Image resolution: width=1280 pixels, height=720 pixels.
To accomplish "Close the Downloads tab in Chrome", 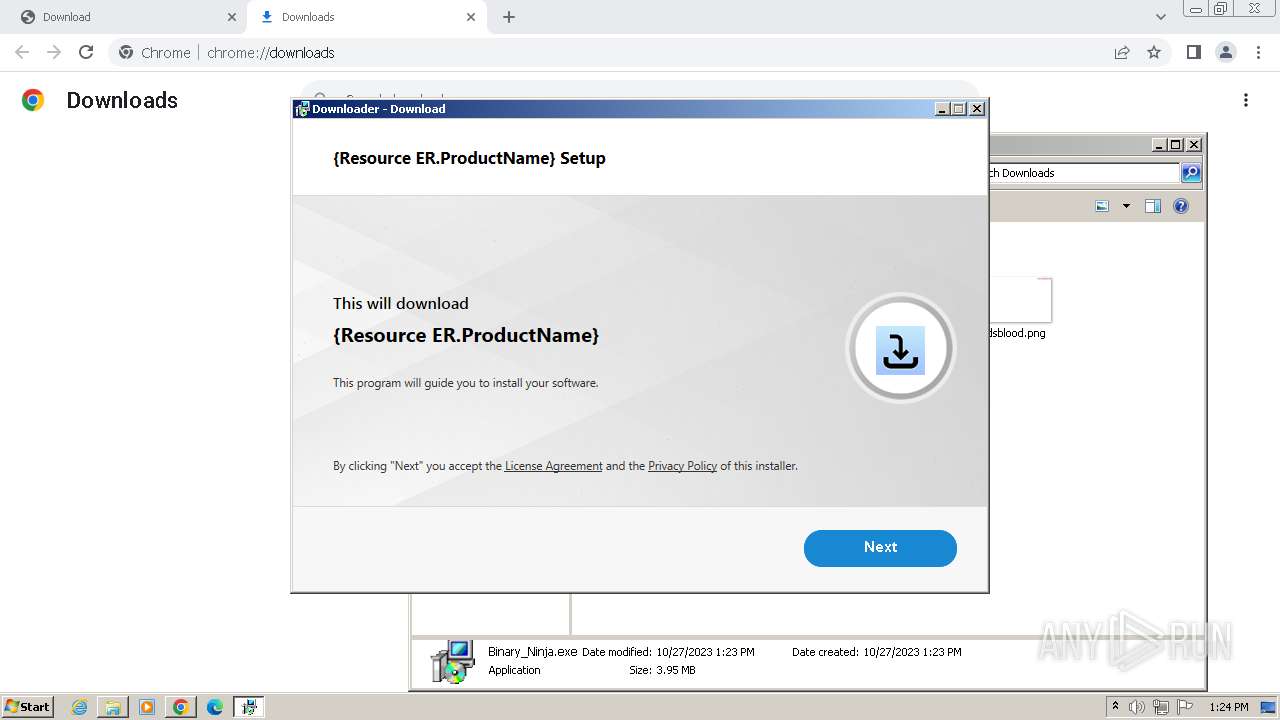I will click(x=471, y=17).
